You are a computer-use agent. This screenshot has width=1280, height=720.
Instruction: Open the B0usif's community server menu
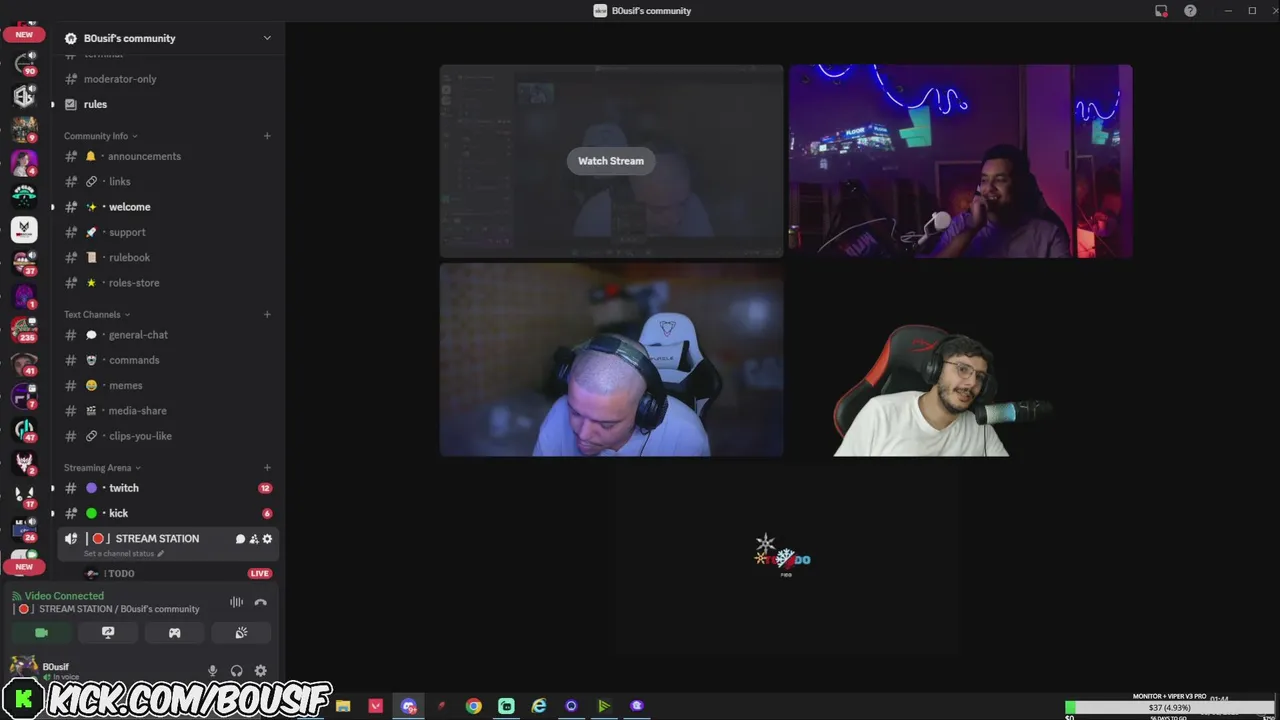point(168,38)
